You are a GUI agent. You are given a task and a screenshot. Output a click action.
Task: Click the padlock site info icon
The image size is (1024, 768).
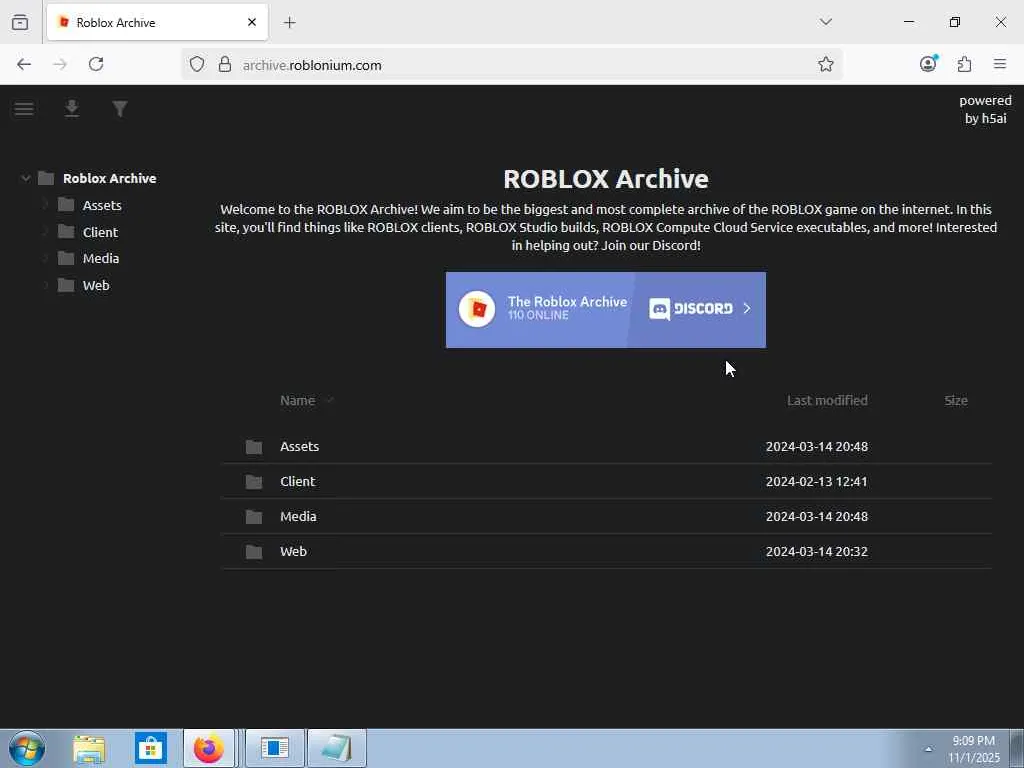pyautogui.click(x=225, y=64)
